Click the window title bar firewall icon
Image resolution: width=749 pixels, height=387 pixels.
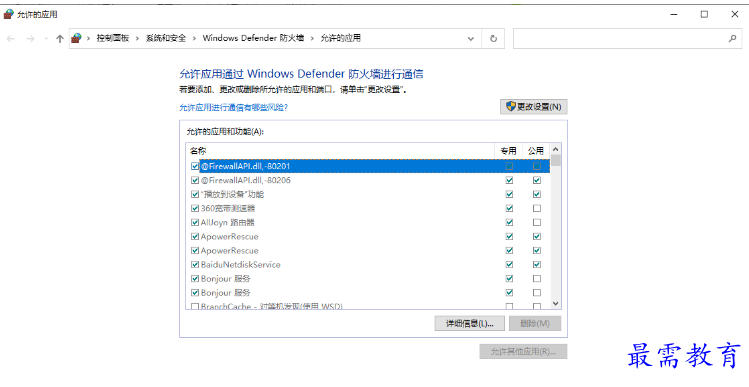click(x=9, y=14)
